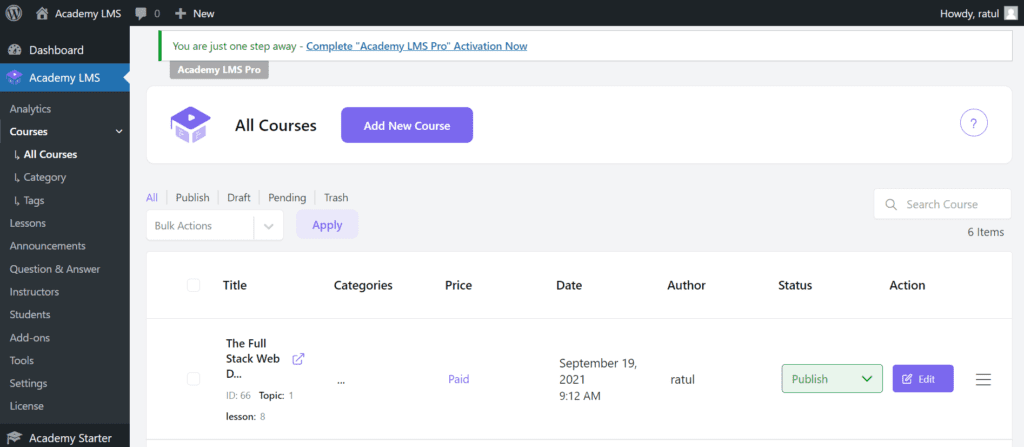
Task: Edit The Full Stack Web course
Action: coord(923,379)
